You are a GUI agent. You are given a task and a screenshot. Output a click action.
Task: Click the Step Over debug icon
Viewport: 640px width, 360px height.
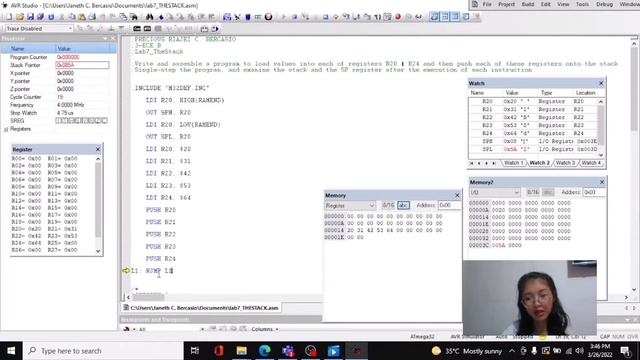point(356,17)
